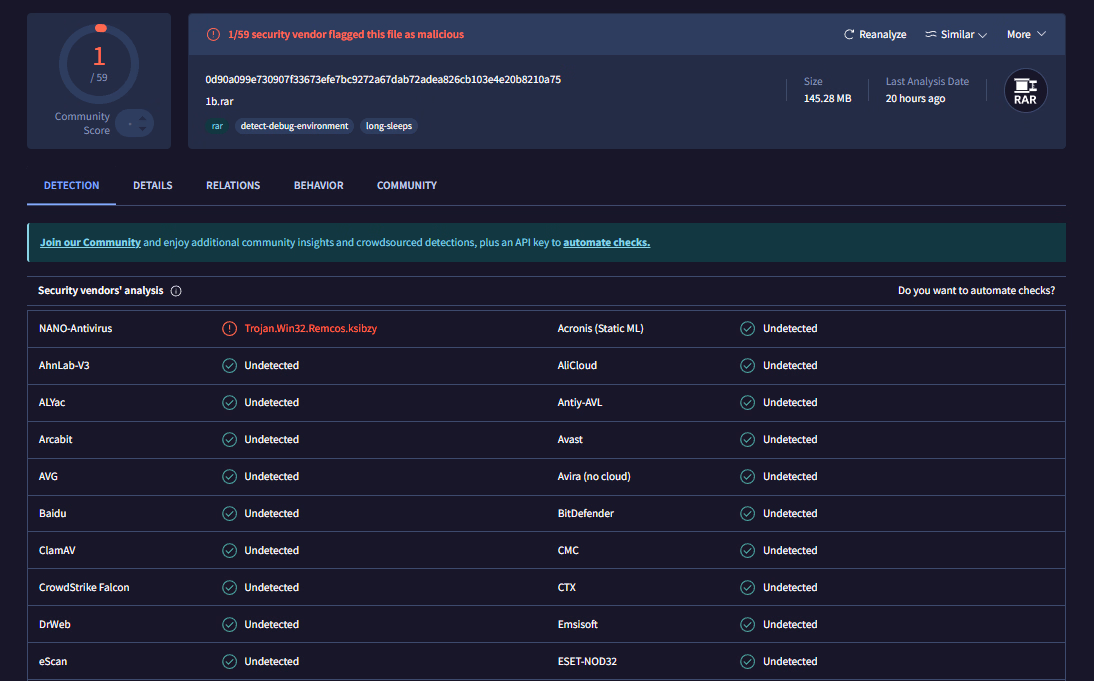Click the Avira (no cloud) check icon
The image size is (1094, 681).
coord(747,477)
